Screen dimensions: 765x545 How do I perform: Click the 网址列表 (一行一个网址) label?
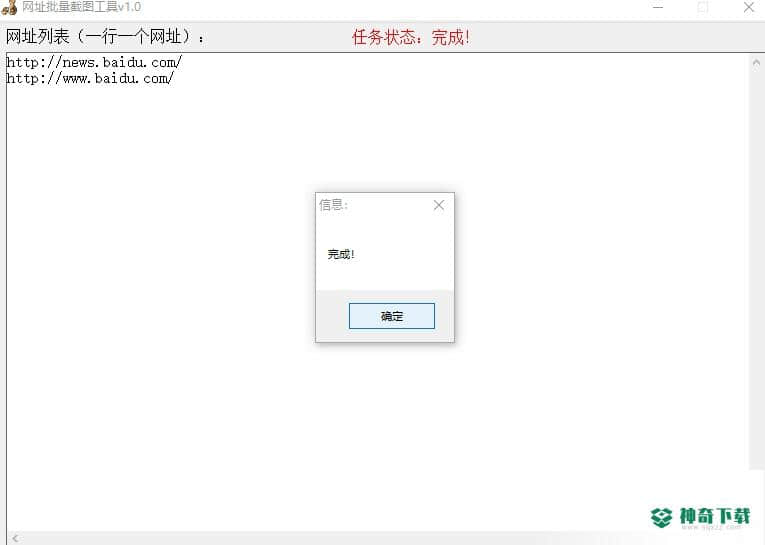[105, 37]
